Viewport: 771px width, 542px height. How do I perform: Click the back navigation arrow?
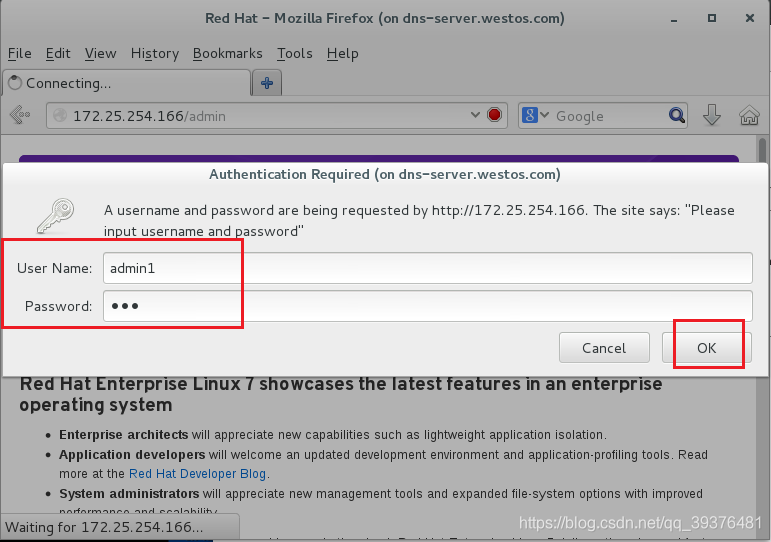pyautogui.click(x=20, y=115)
